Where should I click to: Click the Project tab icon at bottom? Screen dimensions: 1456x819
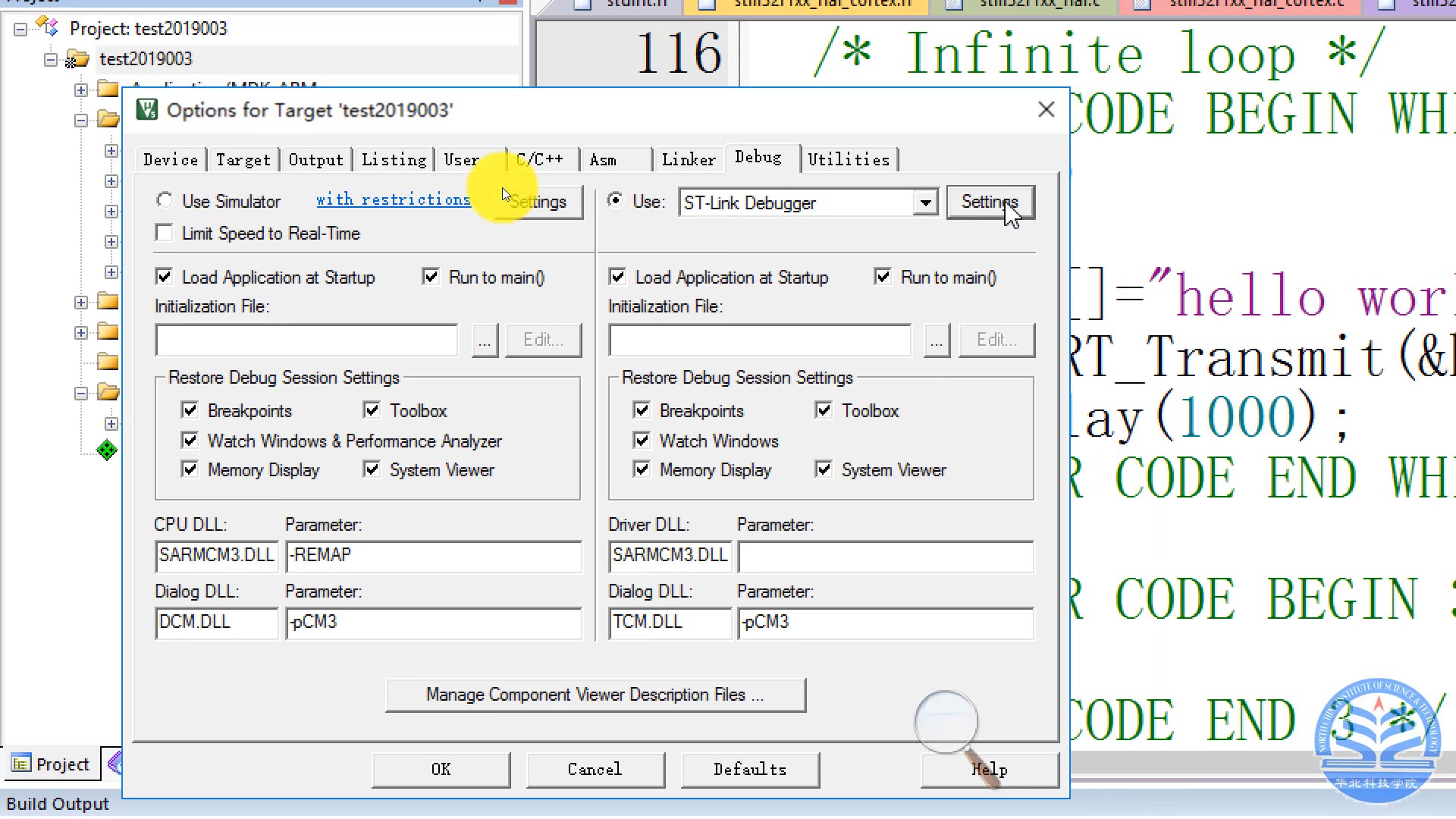21,764
